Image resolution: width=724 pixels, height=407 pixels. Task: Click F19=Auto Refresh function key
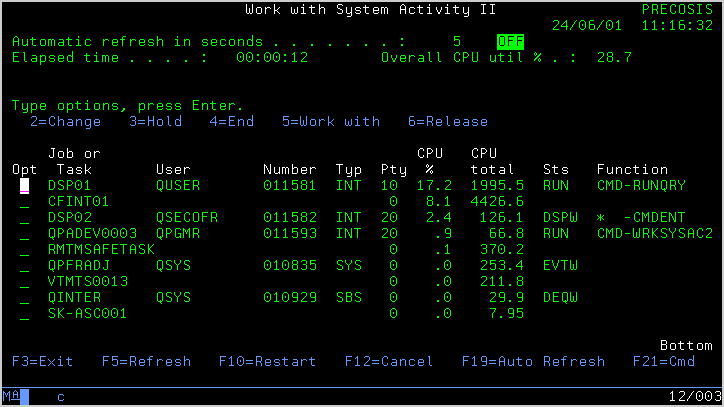533,361
